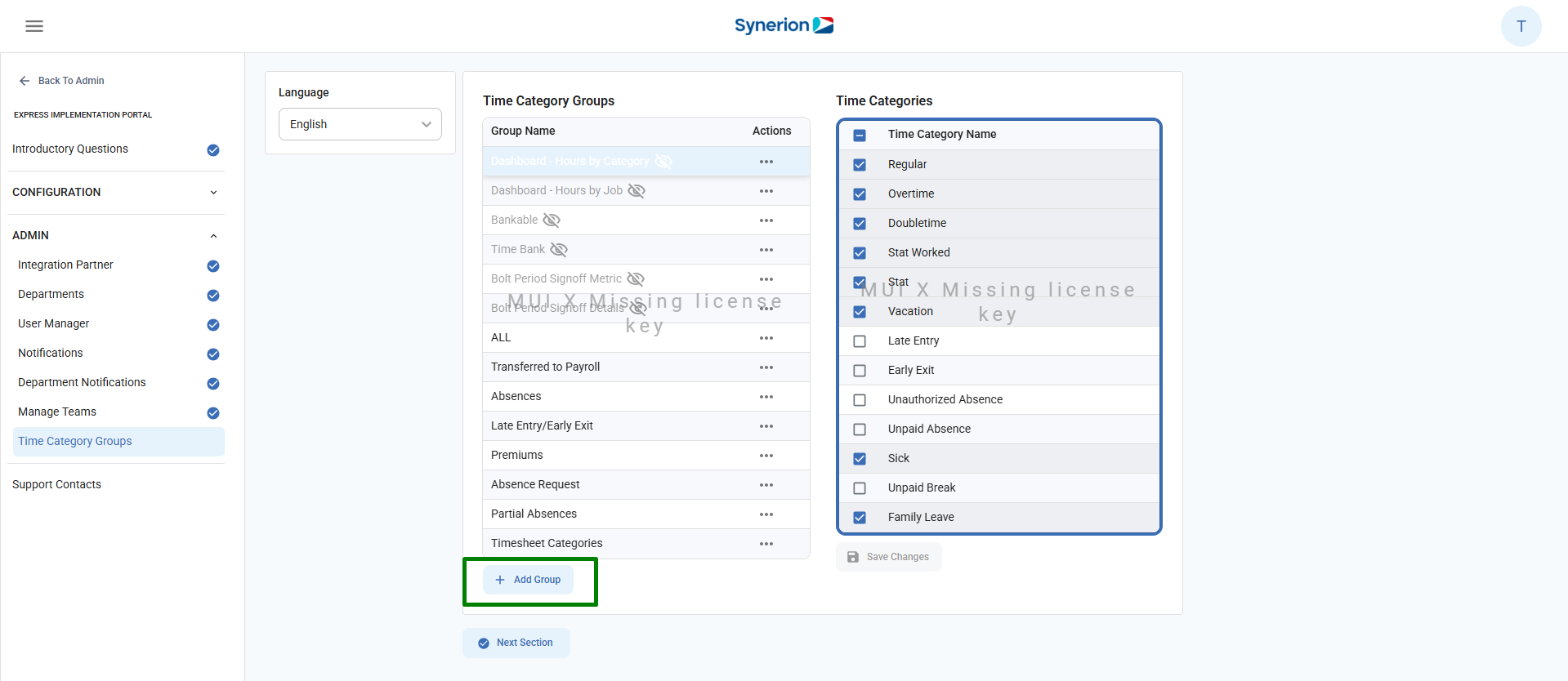Uncheck the Vacation time category
Viewport: 1568px width, 681px height.
point(860,312)
